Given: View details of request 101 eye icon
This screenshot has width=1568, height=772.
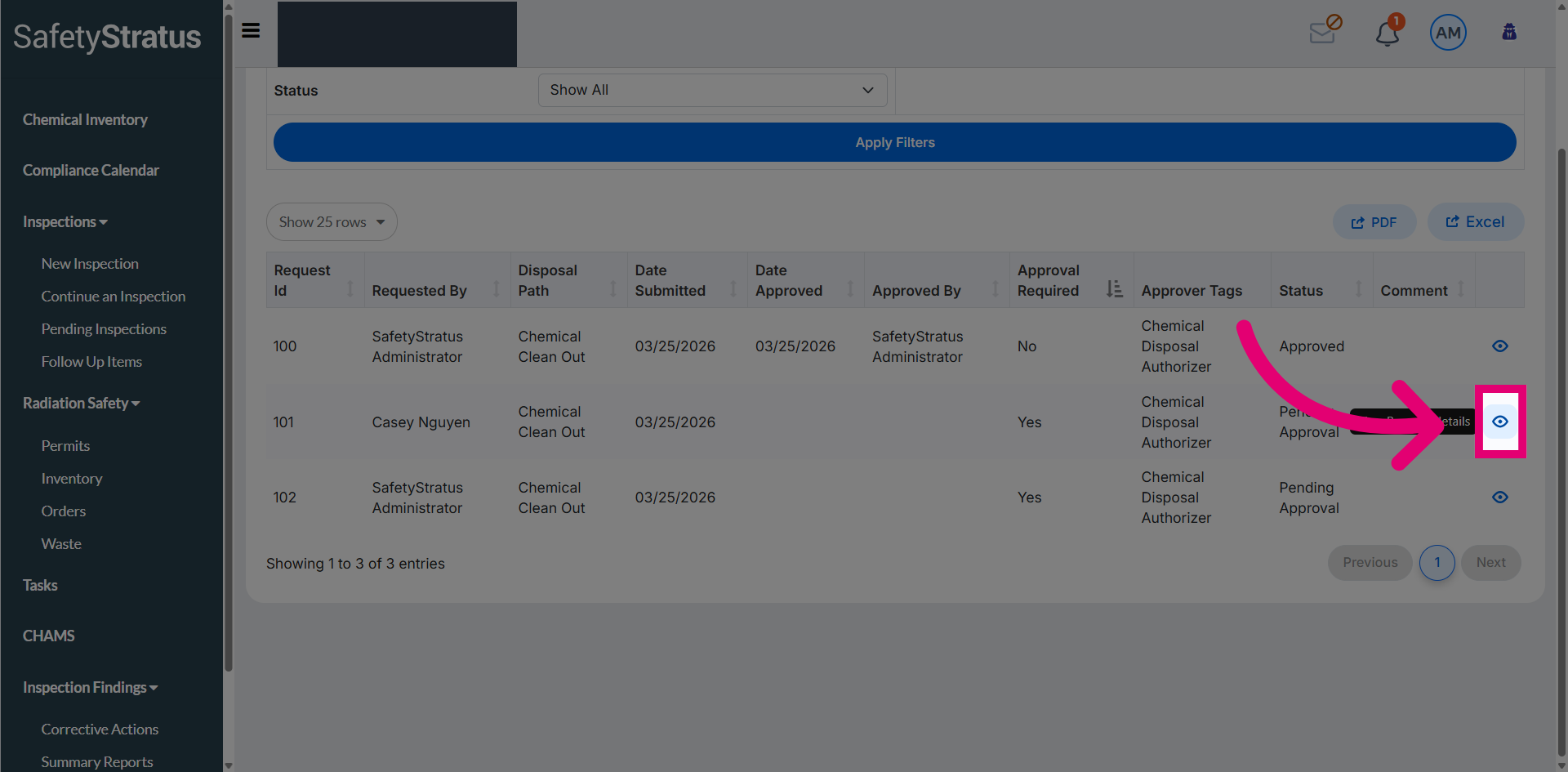Looking at the screenshot, I should pyautogui.click(x=1500, y=422).
